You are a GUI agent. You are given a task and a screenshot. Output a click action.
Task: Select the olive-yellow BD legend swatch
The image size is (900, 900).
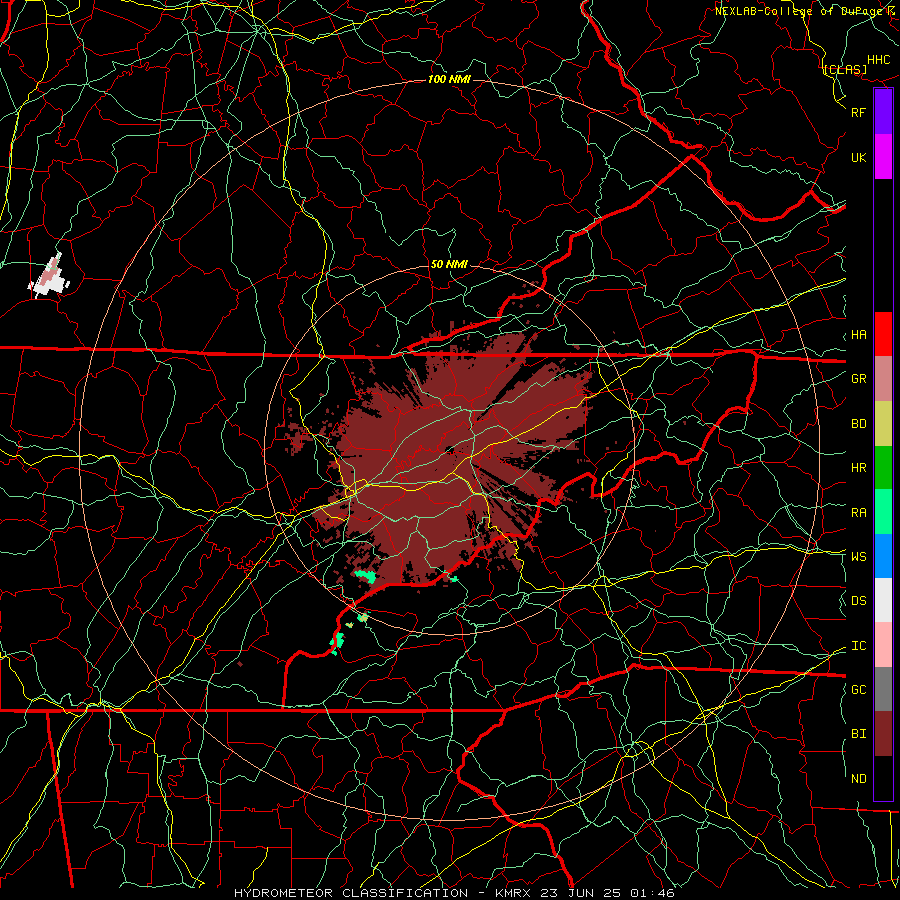[x=883, y=423]
